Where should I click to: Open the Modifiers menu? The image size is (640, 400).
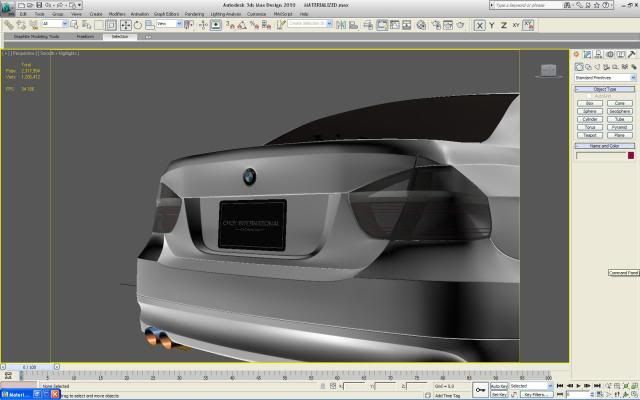[117, 14]
